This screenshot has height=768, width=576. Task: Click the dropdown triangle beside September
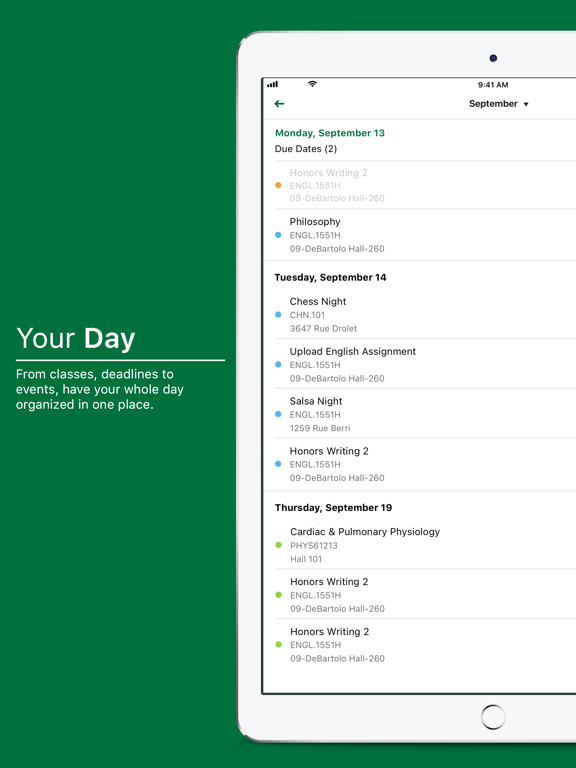click(526, 104)
